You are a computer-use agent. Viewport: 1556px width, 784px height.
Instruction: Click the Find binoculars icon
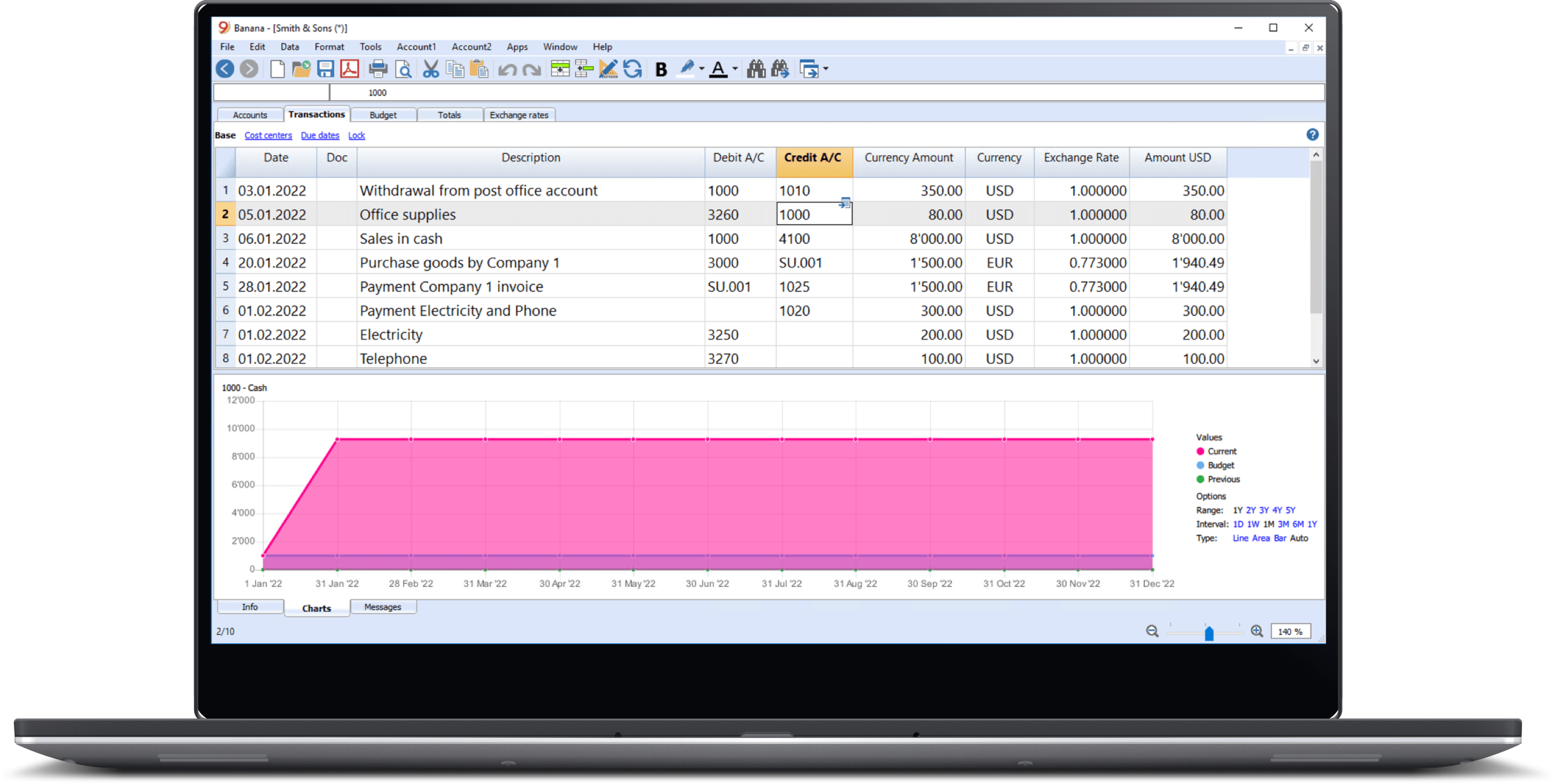(x=756, y=69)
